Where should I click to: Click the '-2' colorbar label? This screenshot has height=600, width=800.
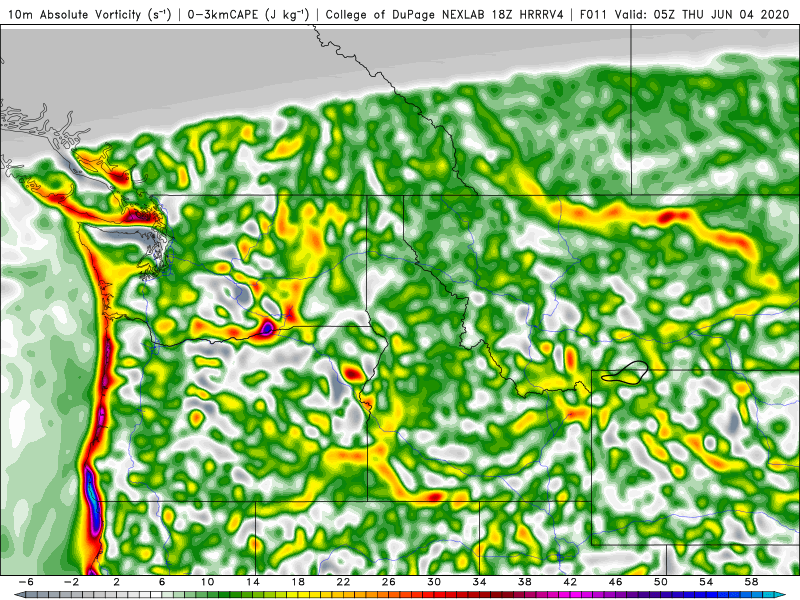tap(71, 582)
